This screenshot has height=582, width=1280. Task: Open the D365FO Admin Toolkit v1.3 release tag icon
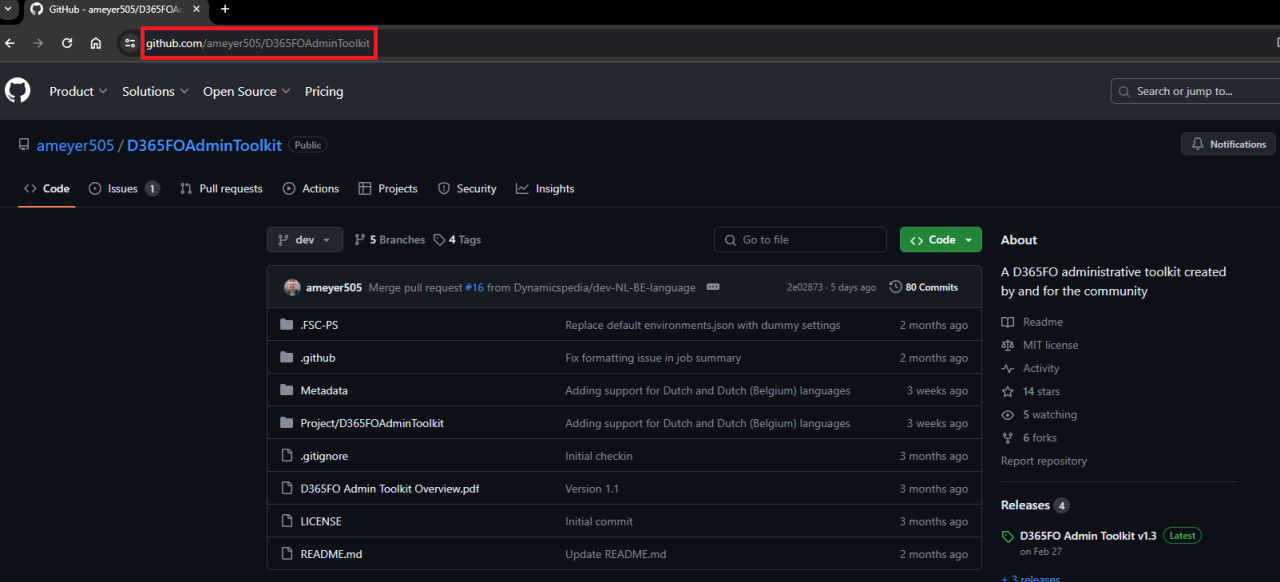(x=1007, y=535)
